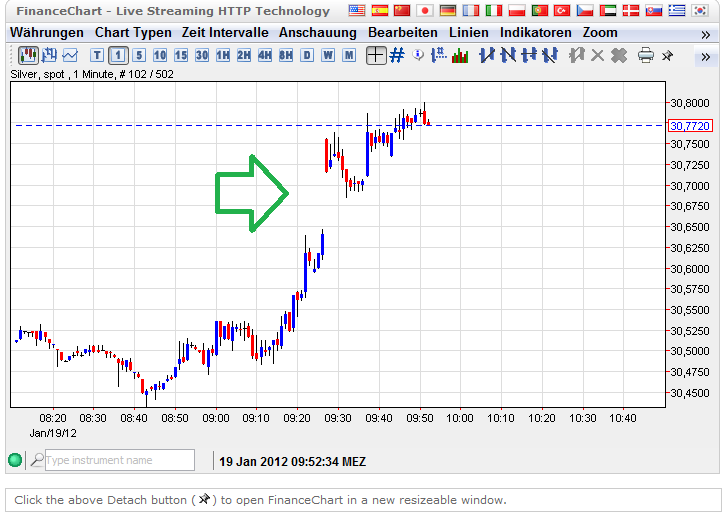
Task: Open the Währungen menu
Action: coord(47,33)
